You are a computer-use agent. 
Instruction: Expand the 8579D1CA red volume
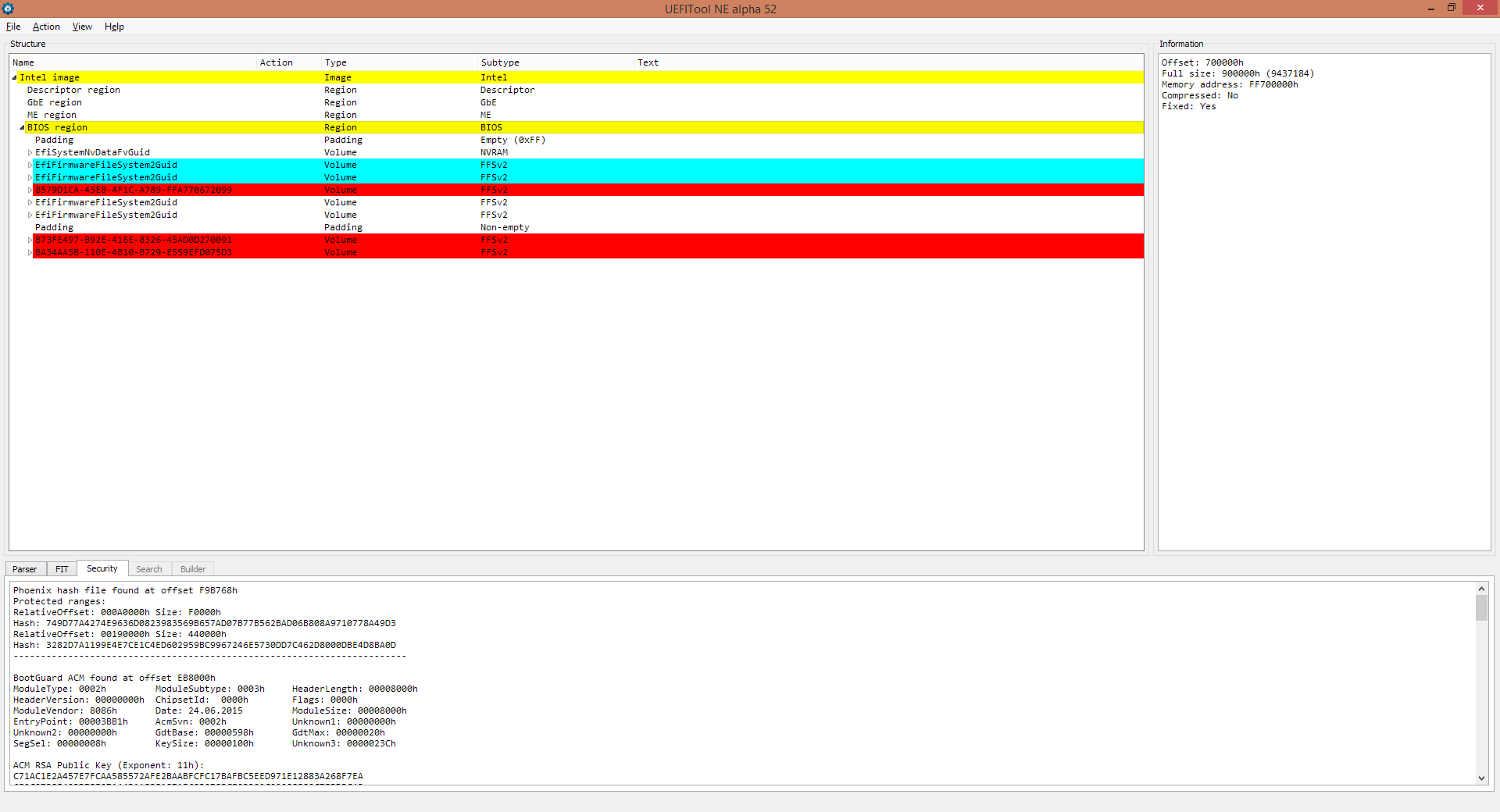[x=30, y=190]
